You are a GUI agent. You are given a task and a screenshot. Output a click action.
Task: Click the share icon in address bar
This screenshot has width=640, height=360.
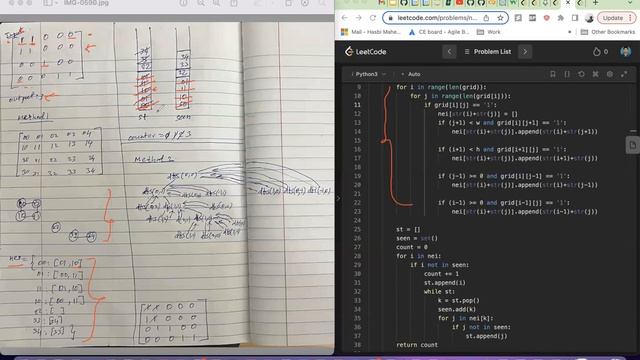tap(486, 18)
